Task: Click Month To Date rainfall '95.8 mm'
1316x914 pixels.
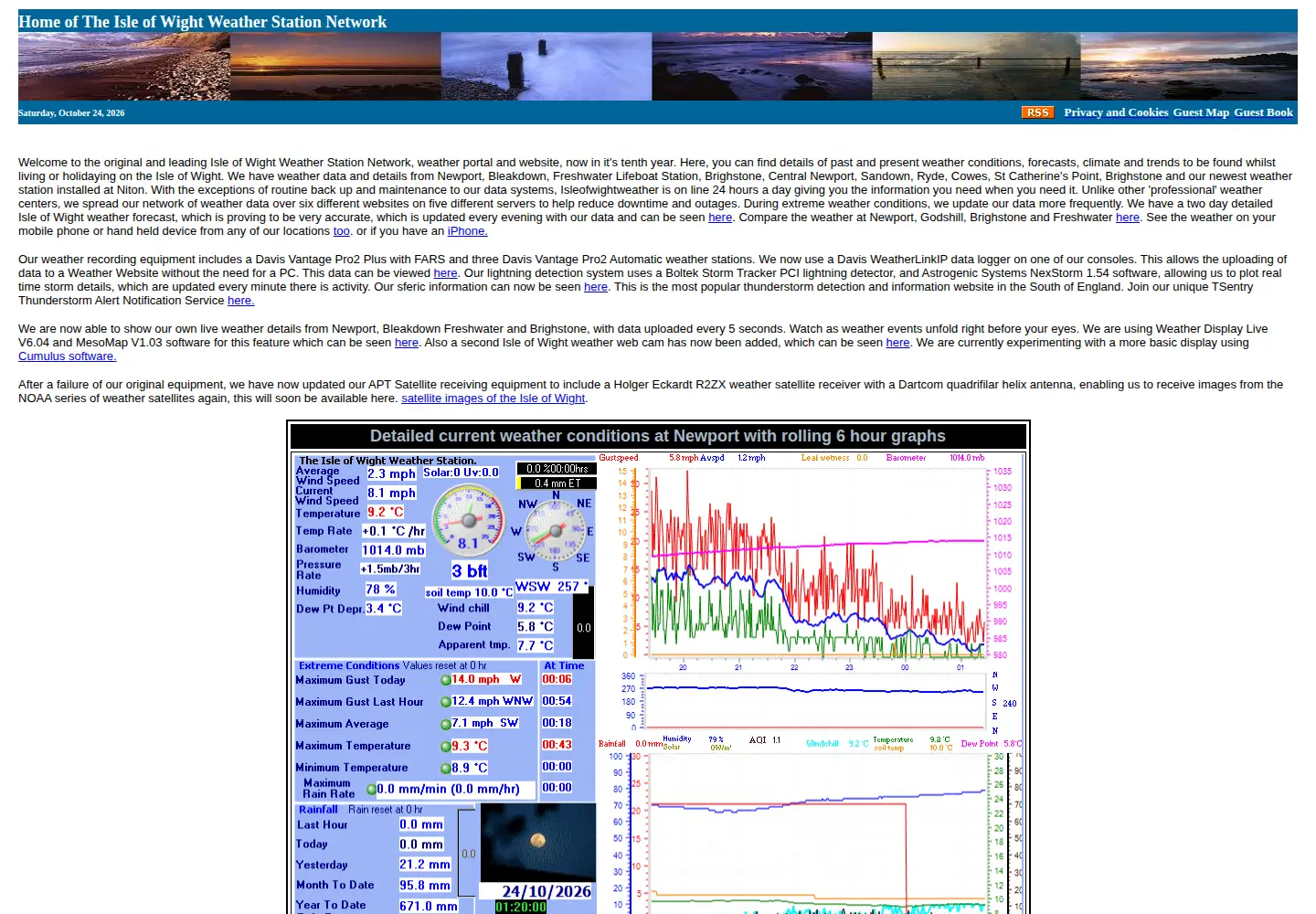Action: [x=425, y=886]
